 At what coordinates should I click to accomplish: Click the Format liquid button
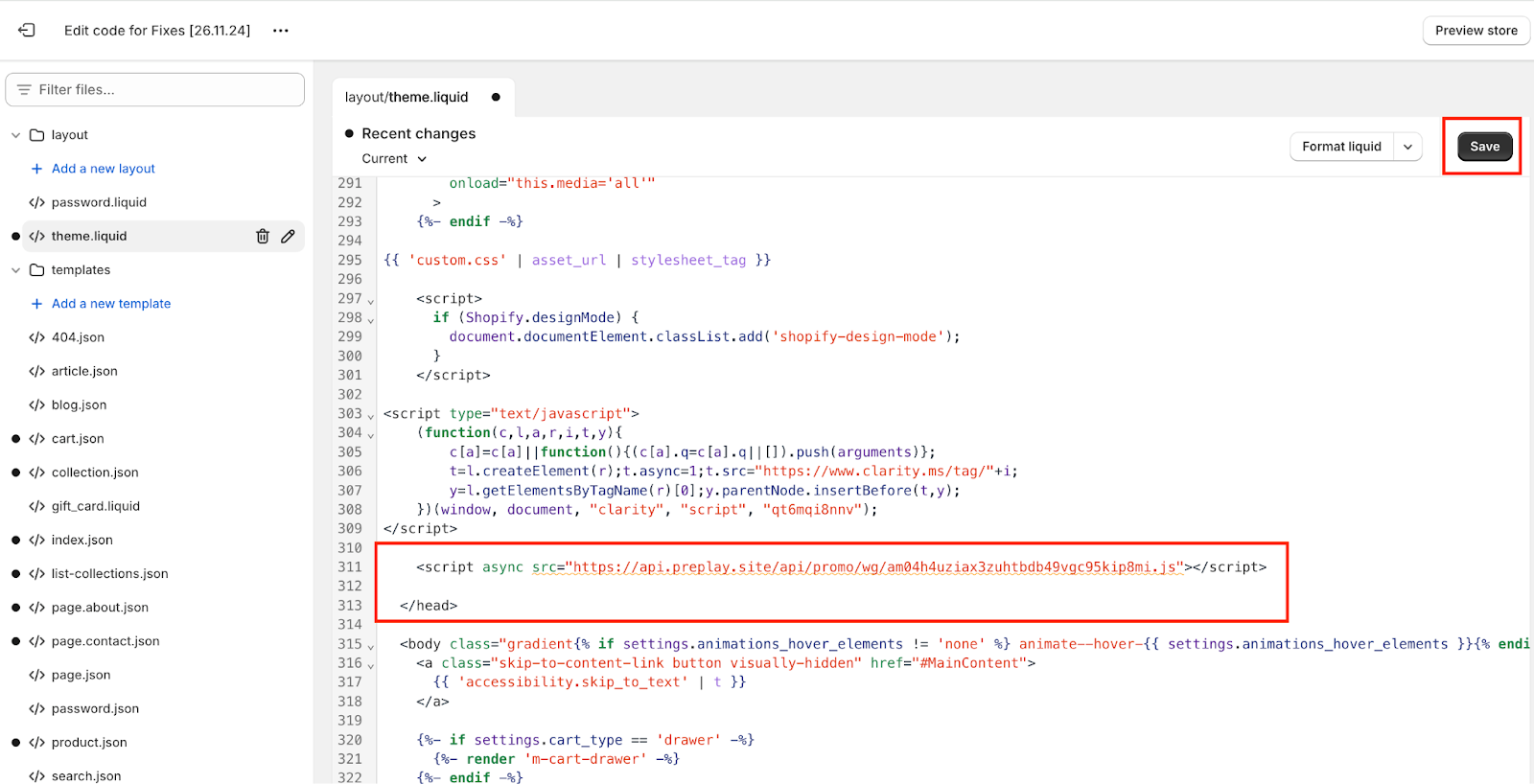click(x=1341, y=147)
